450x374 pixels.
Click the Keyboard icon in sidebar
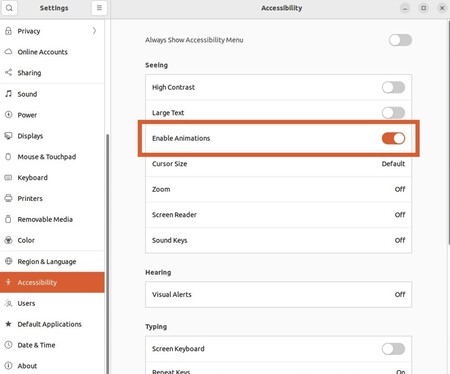click(x=8, y=177)
